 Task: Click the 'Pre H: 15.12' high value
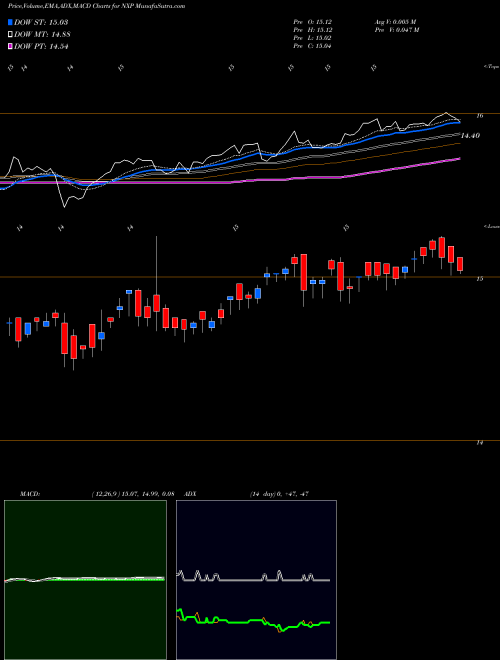tap(313, 30)
